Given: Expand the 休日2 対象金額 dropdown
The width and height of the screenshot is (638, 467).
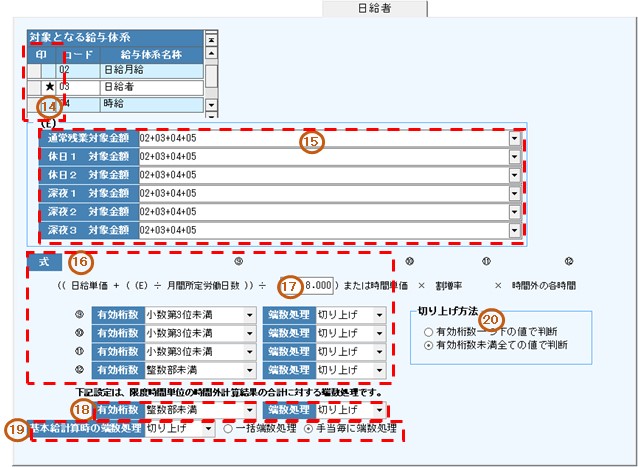Looking at the screenshot, I should pos(515,176).
